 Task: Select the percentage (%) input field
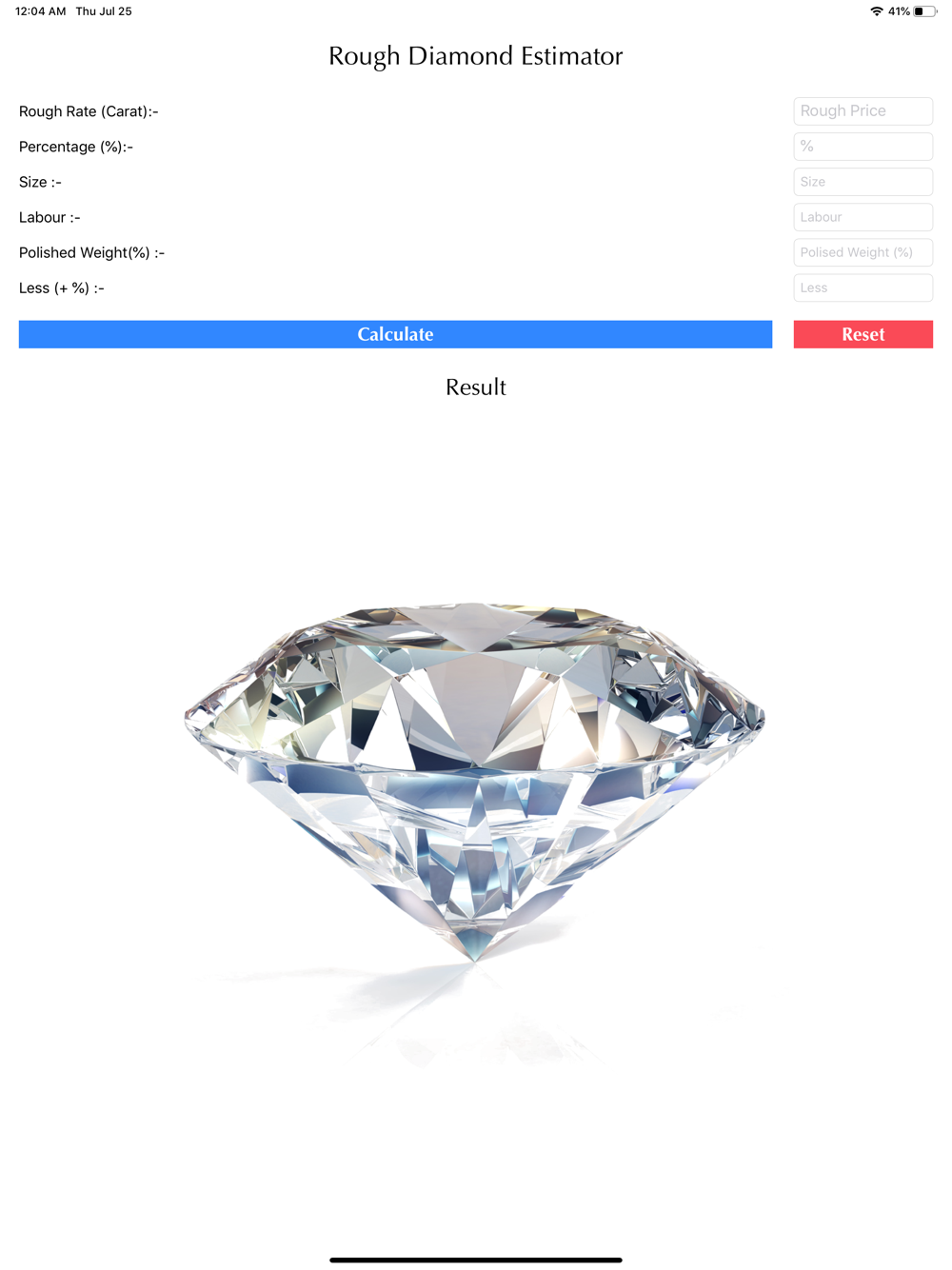point(863,147)
